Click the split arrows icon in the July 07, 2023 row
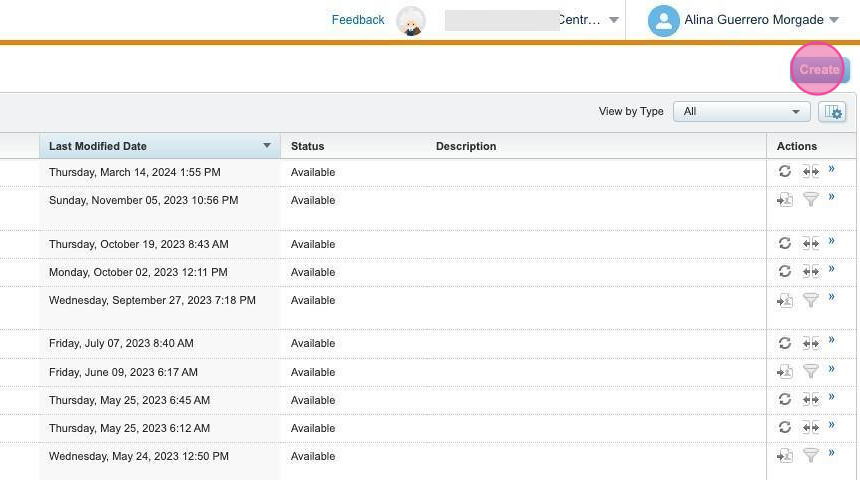 810,343
